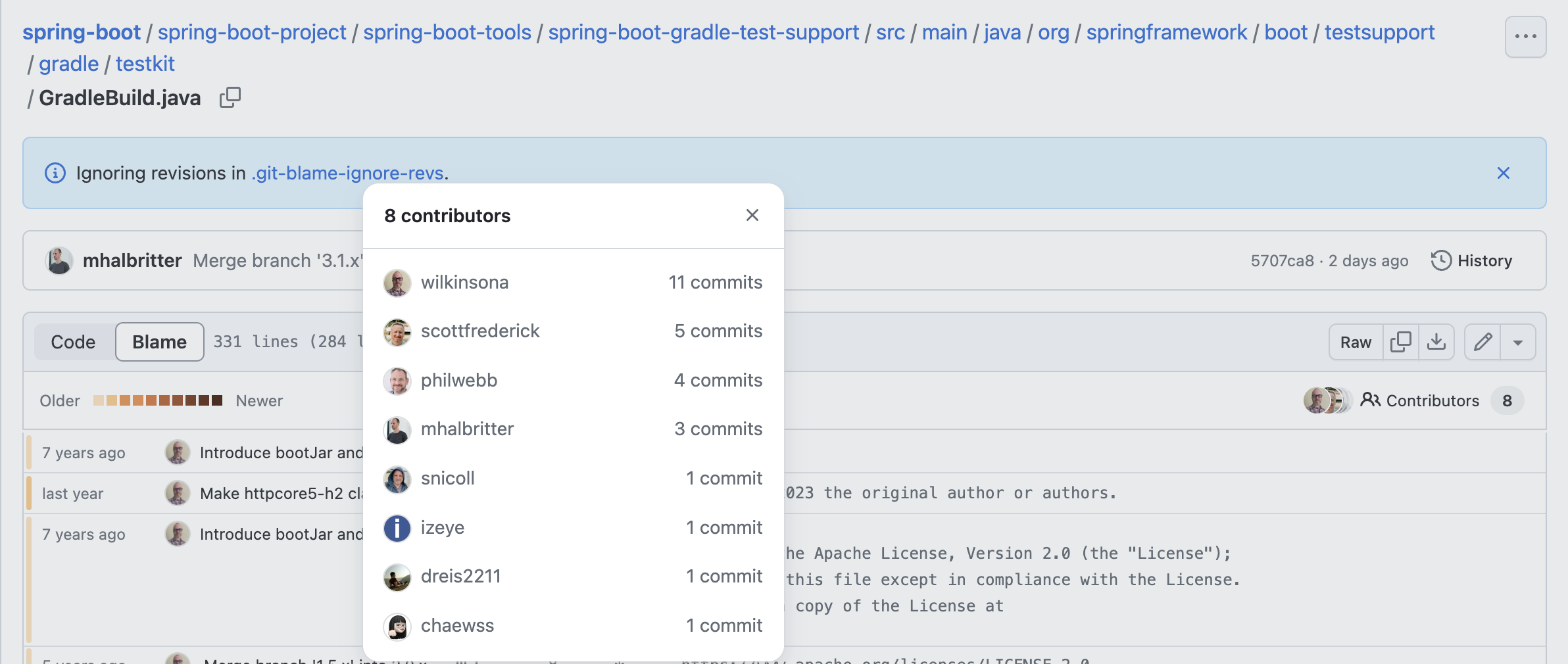
Task: Navigate to src breadcrumb folder
Action: pos(891,32)
